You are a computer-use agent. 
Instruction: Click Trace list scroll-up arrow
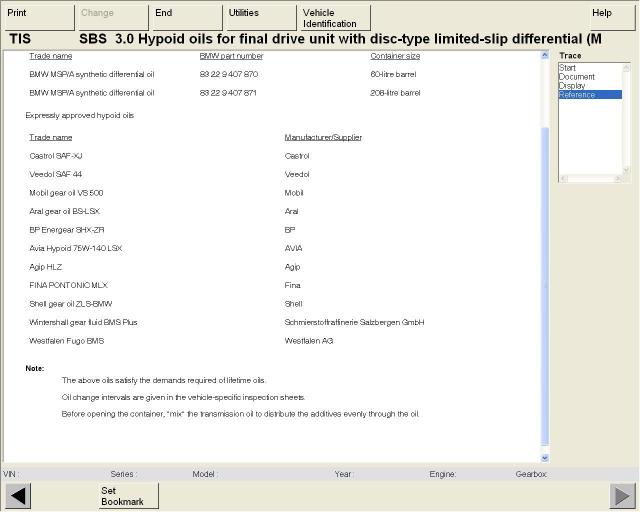click(626, 67)
